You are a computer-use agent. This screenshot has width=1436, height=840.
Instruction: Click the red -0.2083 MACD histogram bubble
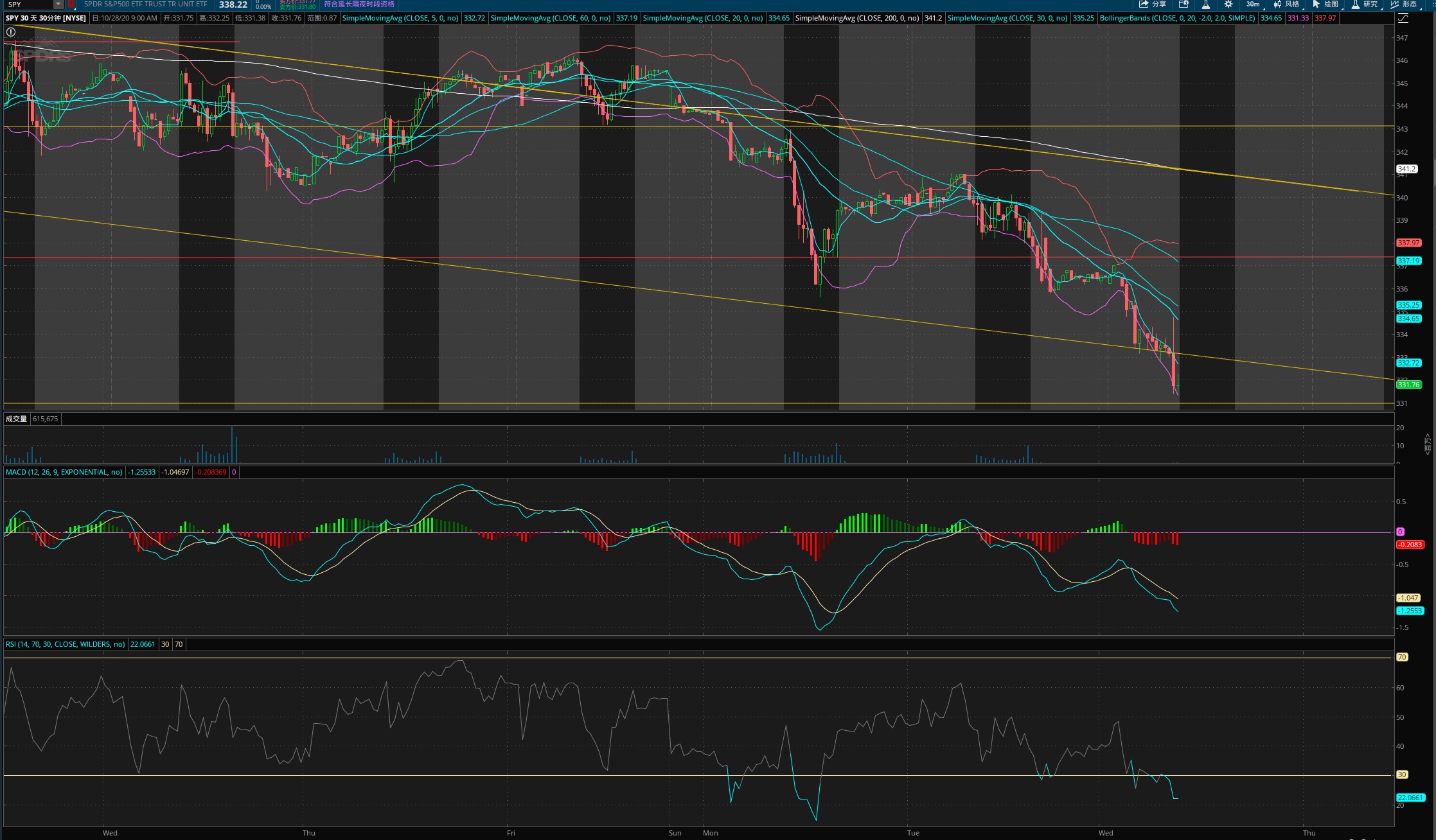point(1410,545)
